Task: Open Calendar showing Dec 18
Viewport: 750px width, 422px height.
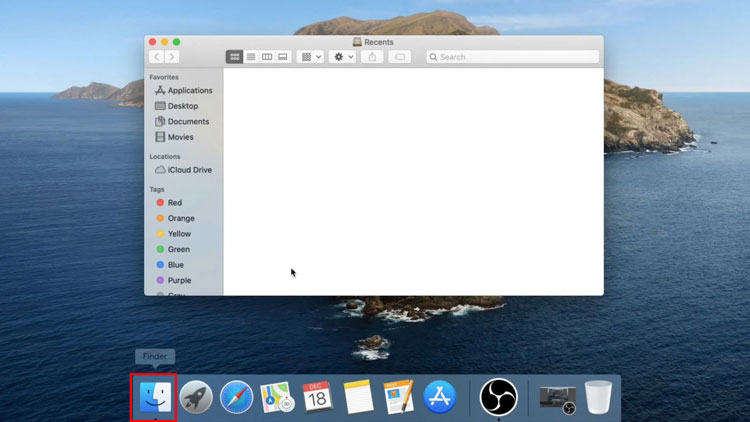Action: (317, 397)
